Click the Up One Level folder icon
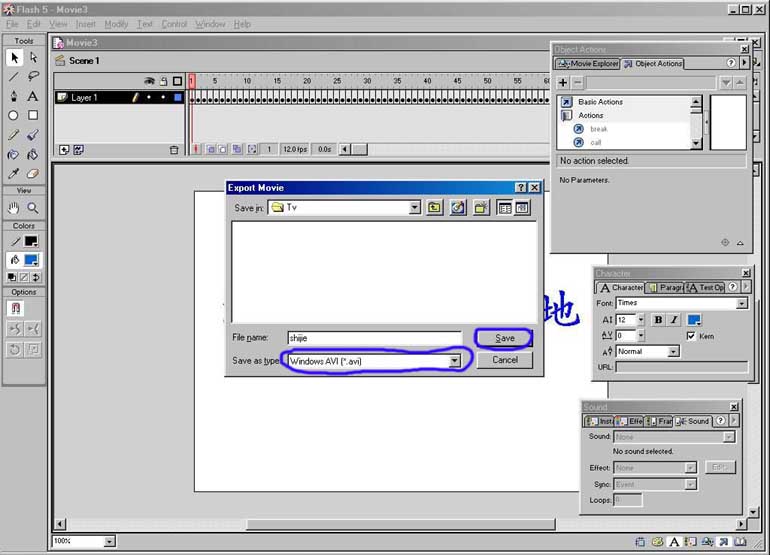The width and height of the screenshot is (770, 555). pyautogui.click(x=435, y=207)
